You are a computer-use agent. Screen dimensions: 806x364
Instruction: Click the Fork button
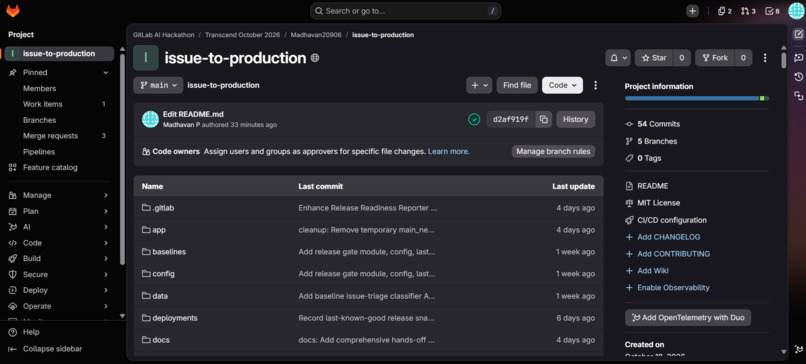click(715, 58)
